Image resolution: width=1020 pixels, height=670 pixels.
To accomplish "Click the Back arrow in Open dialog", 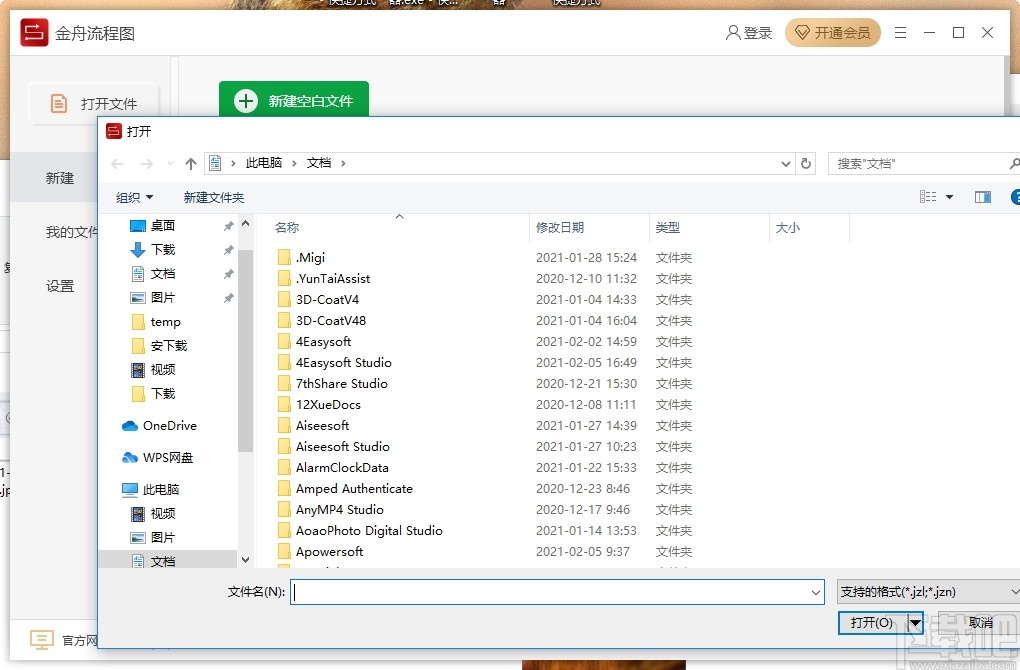I will pyautogui.click(x=117, y=164).
